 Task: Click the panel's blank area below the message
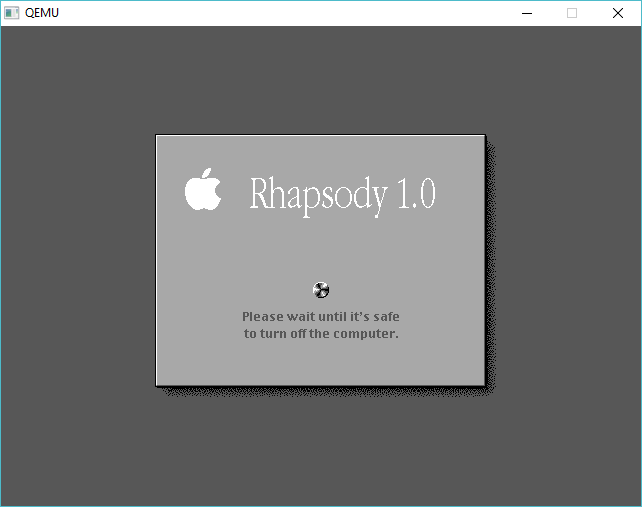pos(320,364)
